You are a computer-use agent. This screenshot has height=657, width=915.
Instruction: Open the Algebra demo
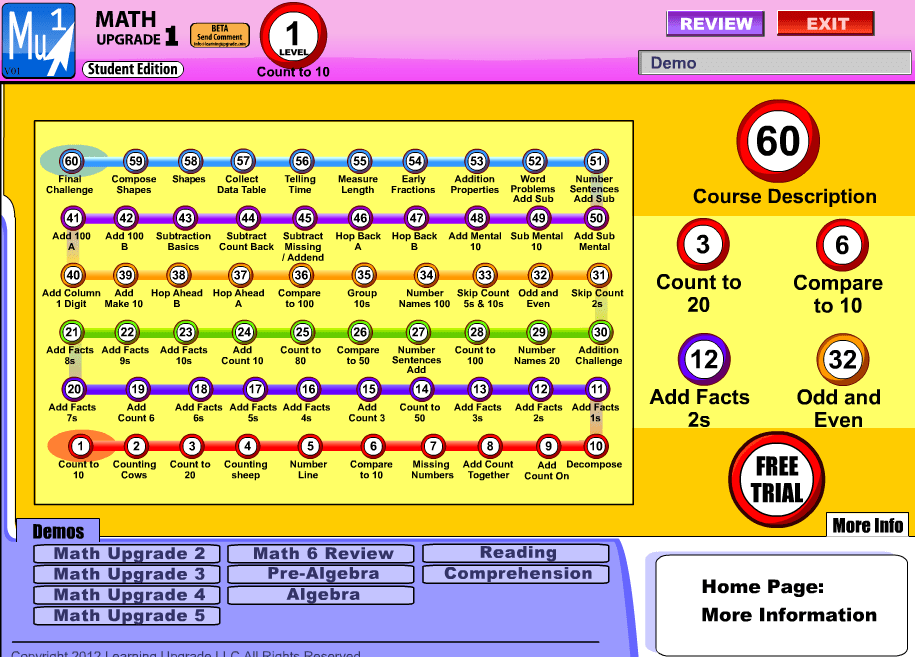[321, 595]
